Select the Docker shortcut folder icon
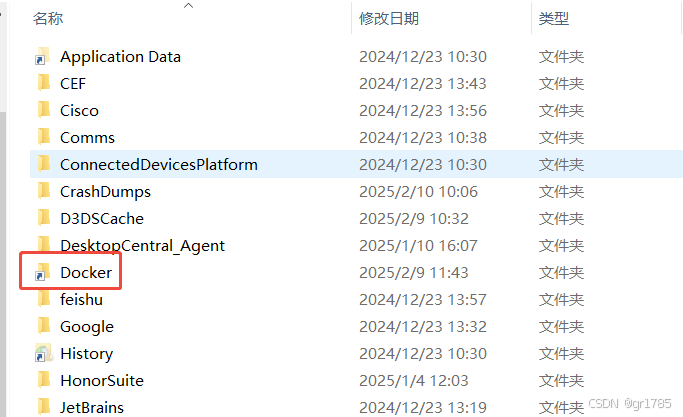Image resolution: width=683 pixels, height=417 pixels. point(43,272)
